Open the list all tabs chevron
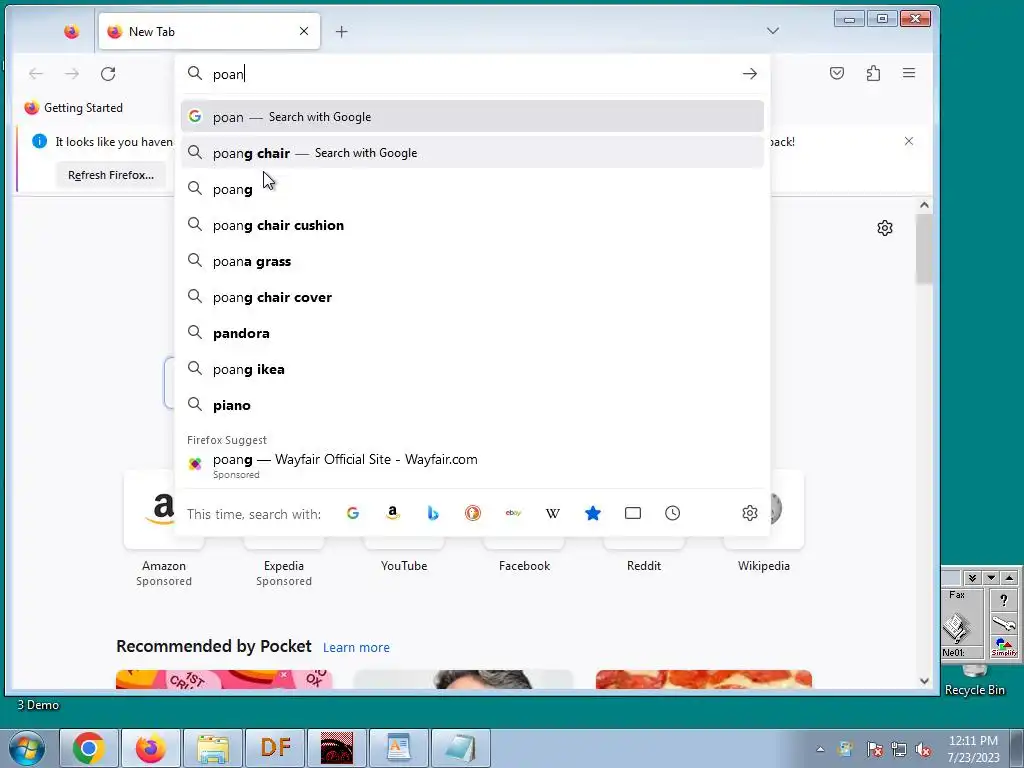The height and width of the screenshot is (768, 1024). (x=773, y=31)
